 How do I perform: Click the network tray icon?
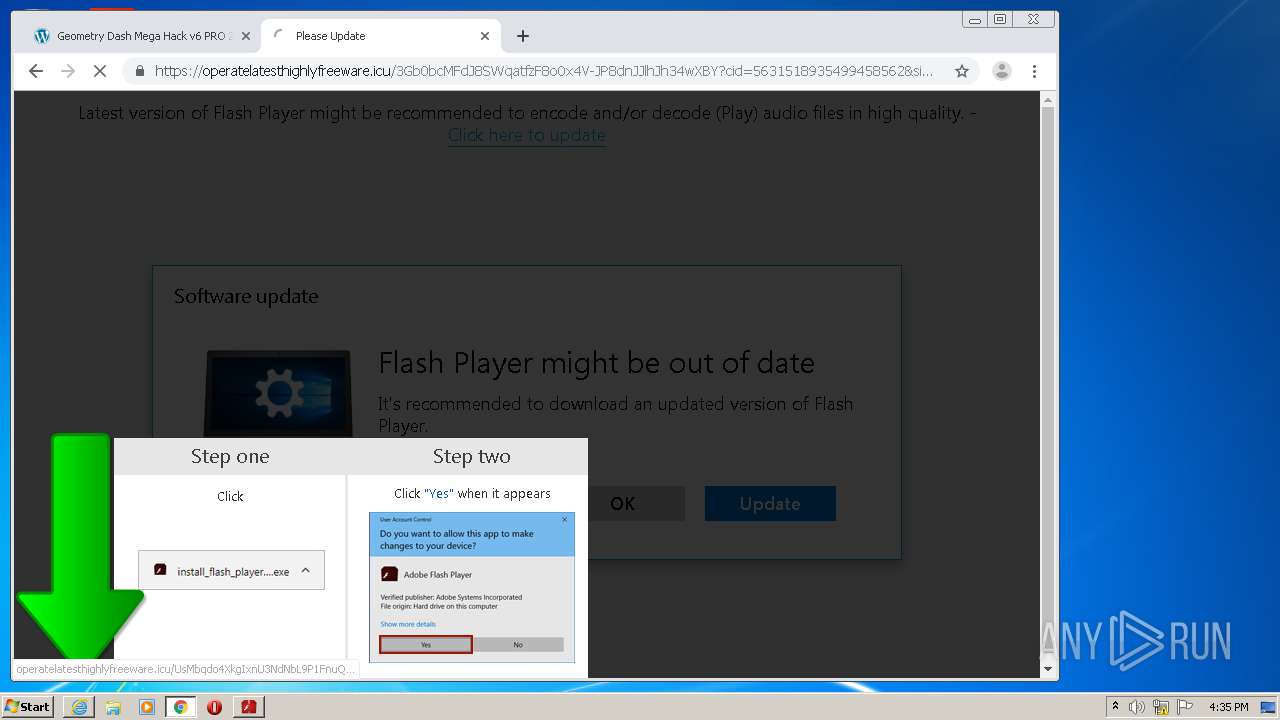pyautogui.click(x=1161, y=707)
